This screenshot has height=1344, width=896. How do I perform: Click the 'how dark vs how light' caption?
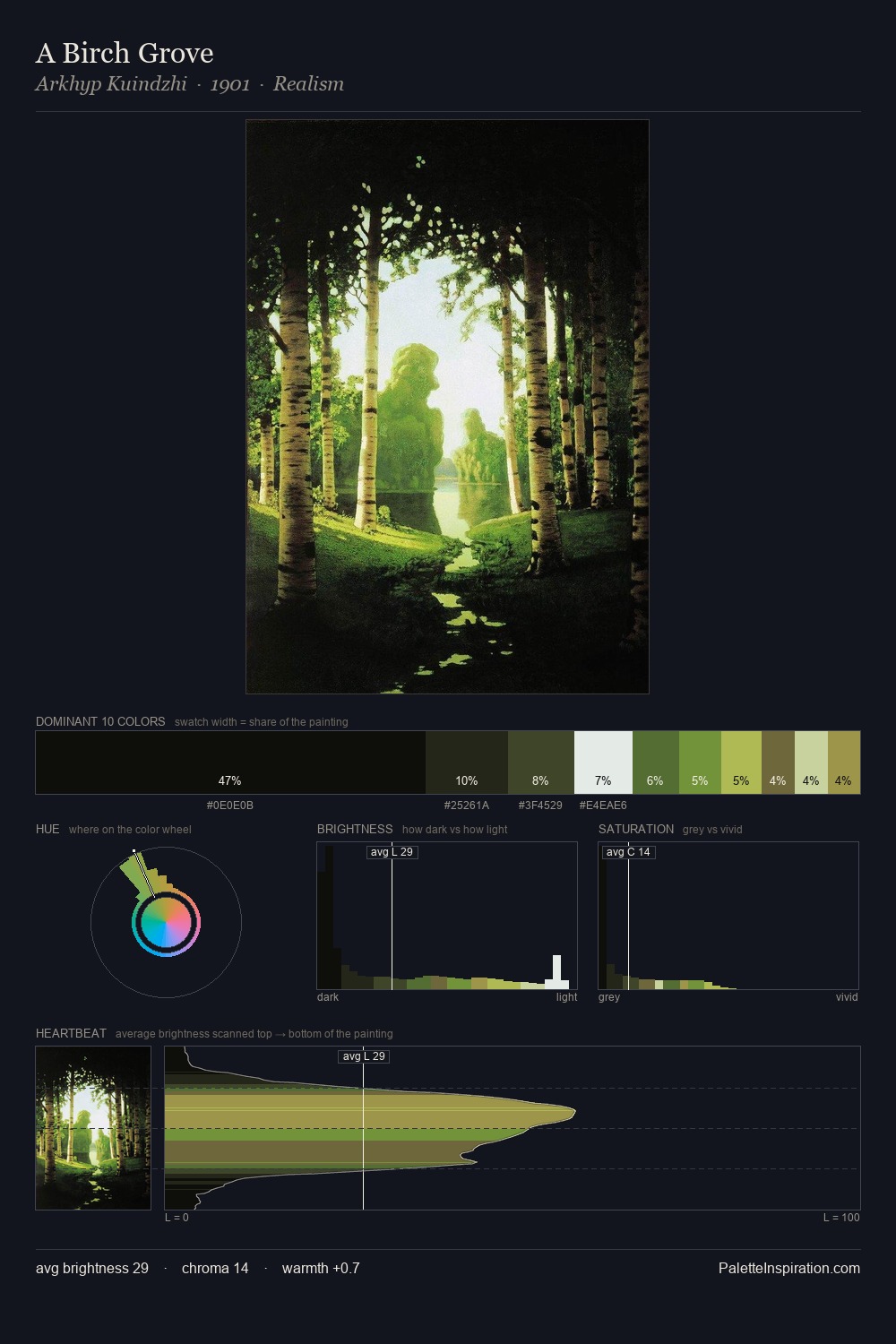pos(454,830)
